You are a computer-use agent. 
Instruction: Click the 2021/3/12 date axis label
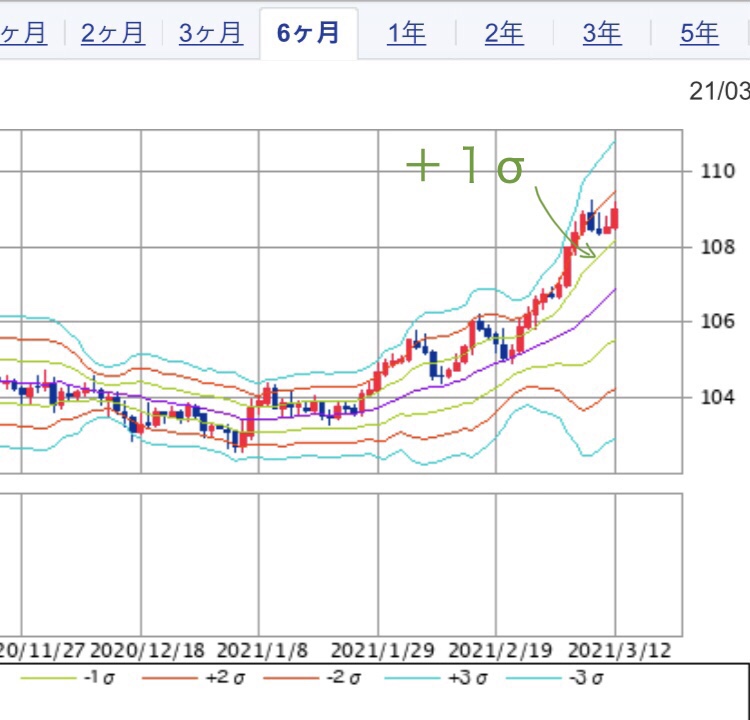tap(619, 651)
